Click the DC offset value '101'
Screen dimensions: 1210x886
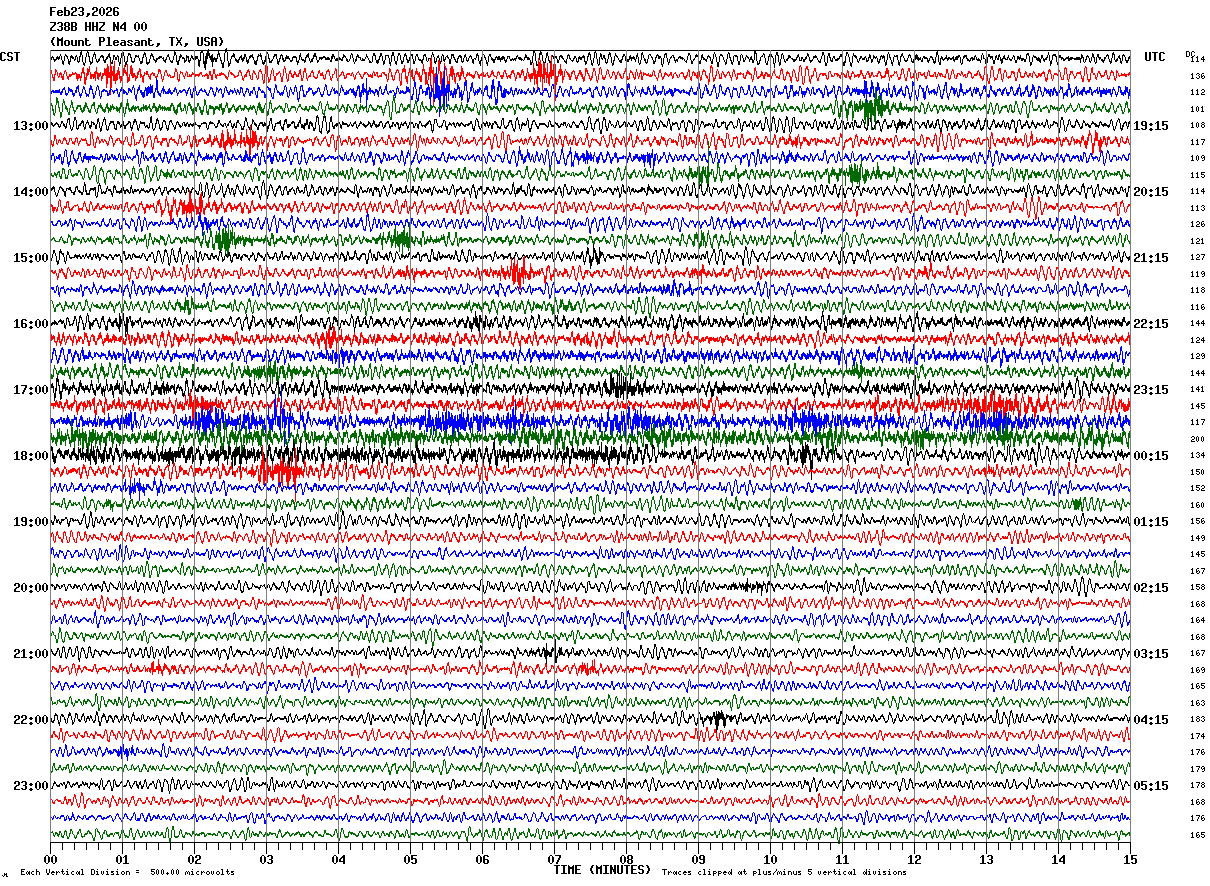[x=1197, y=109]
